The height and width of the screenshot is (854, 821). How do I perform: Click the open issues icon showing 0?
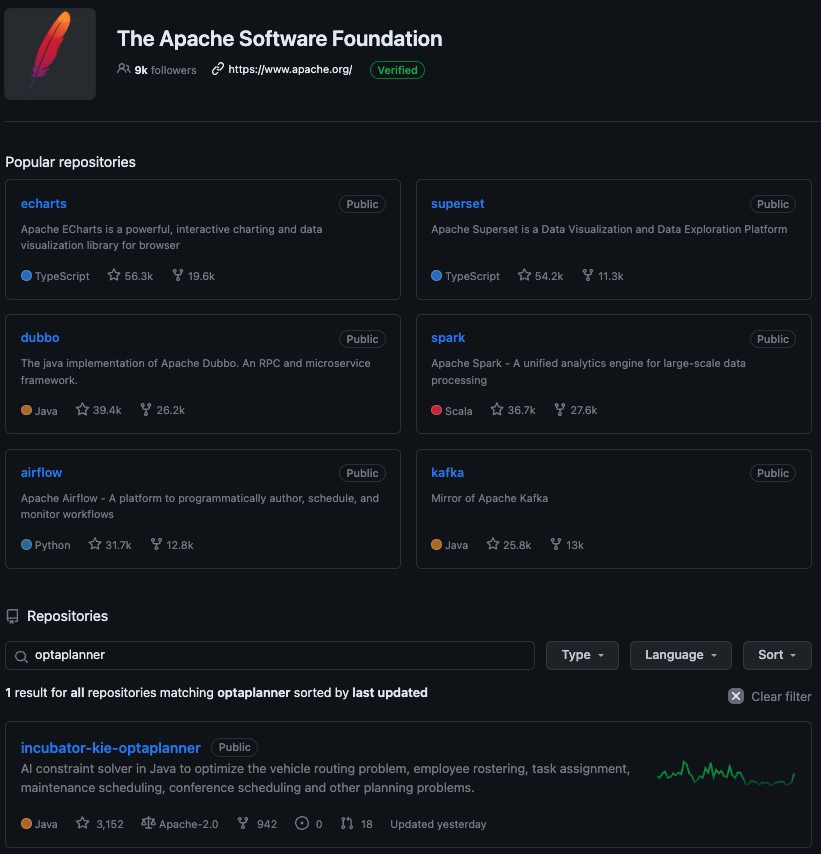point(302,823)
